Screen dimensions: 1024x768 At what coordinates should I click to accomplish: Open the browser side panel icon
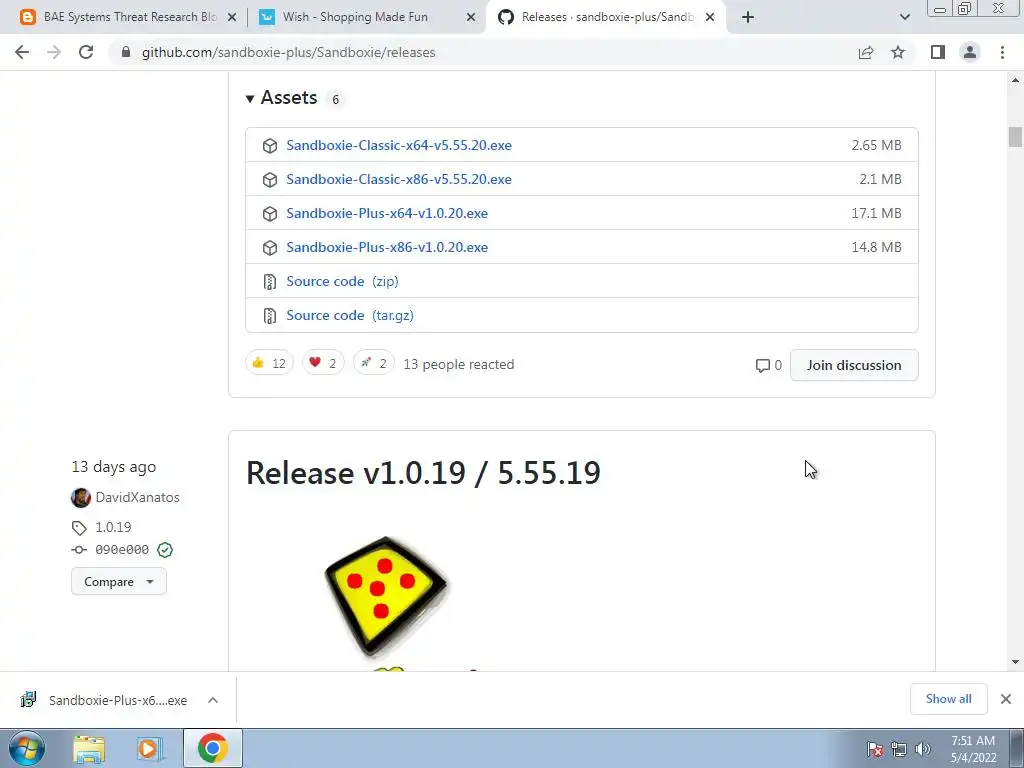pyautogui.click(x=938, y=52)
